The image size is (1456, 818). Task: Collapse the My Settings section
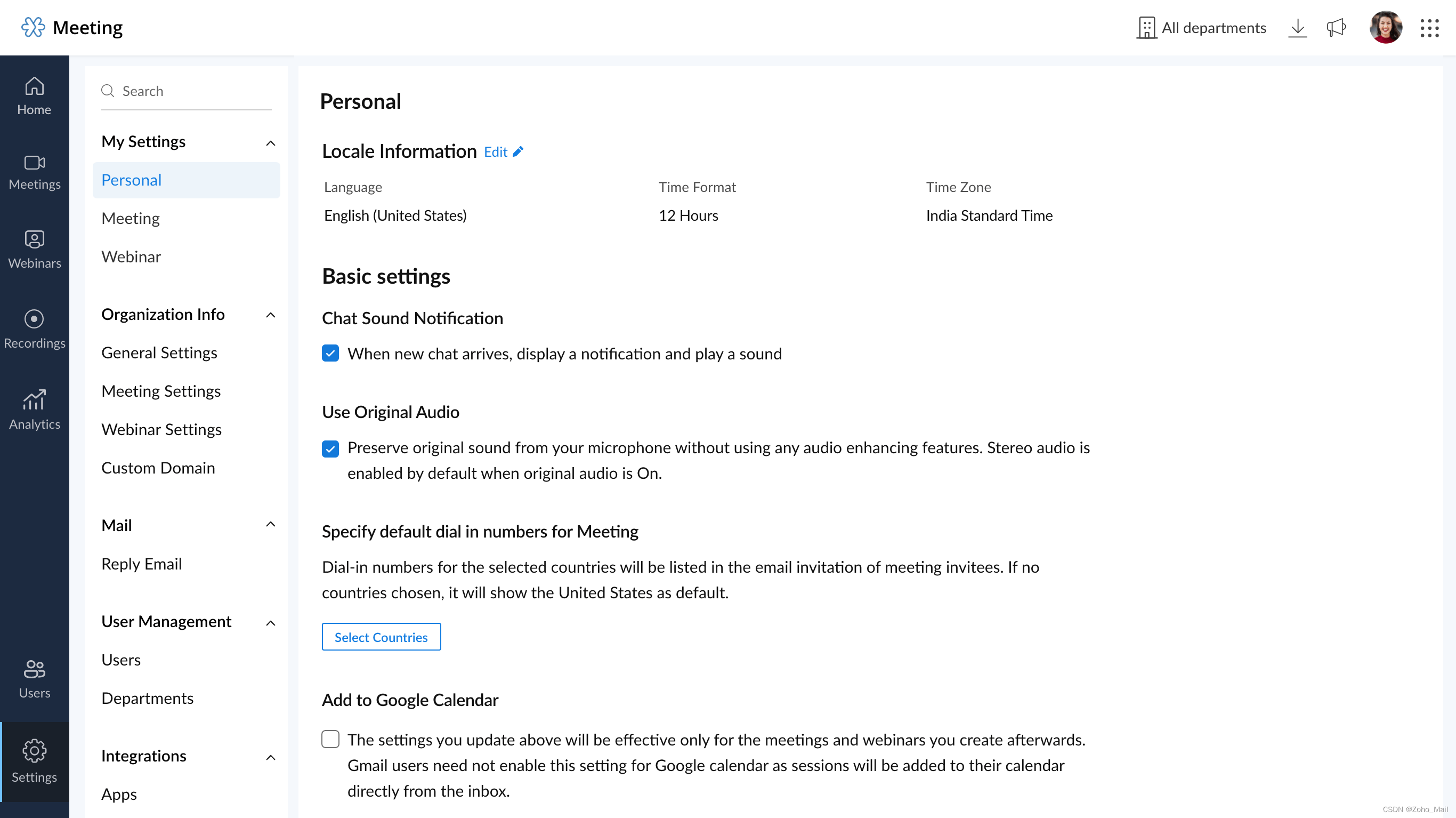tap(271, 142)
